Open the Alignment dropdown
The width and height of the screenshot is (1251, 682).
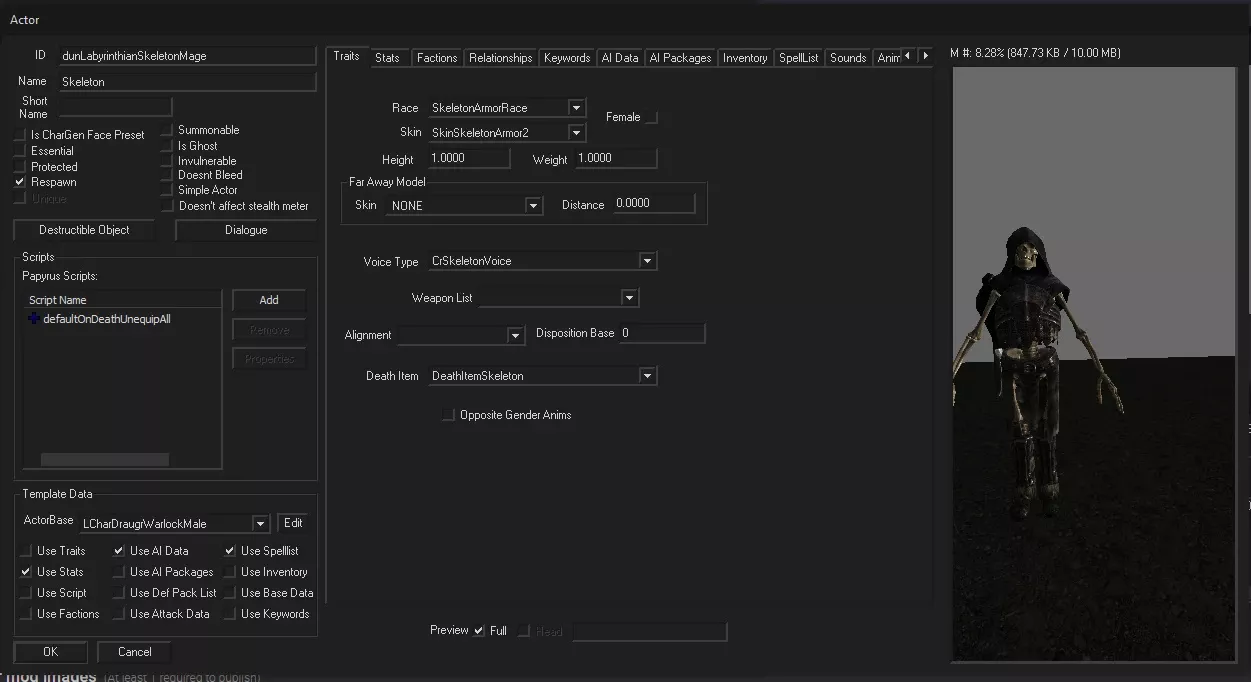tap(516, 335)
